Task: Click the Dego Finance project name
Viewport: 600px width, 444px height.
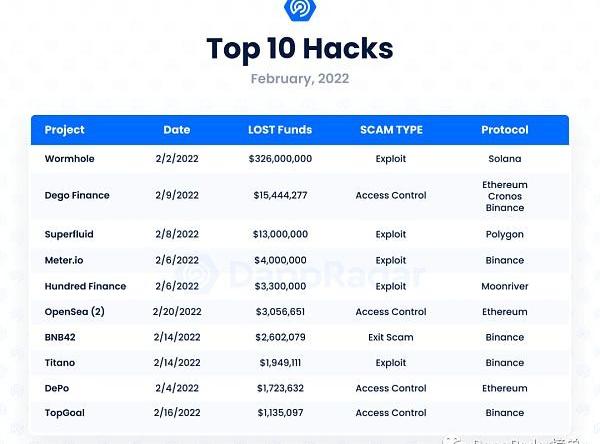Action: coord(77,196)
